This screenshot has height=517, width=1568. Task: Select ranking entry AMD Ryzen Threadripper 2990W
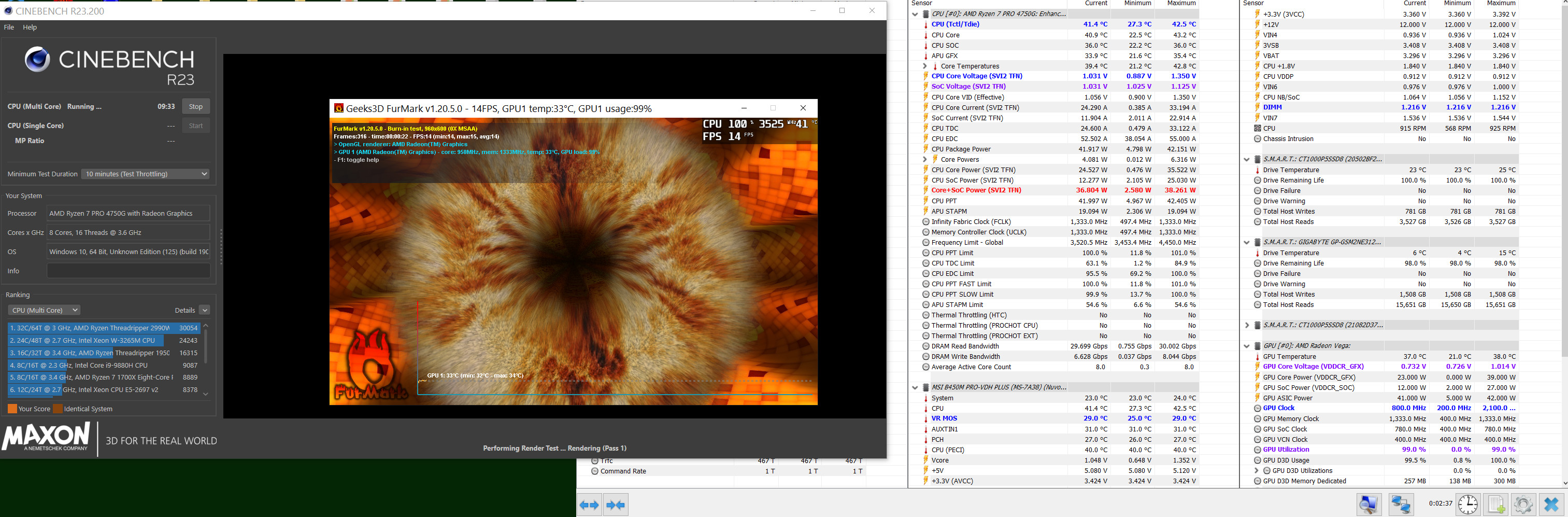[x=104, y=328]
